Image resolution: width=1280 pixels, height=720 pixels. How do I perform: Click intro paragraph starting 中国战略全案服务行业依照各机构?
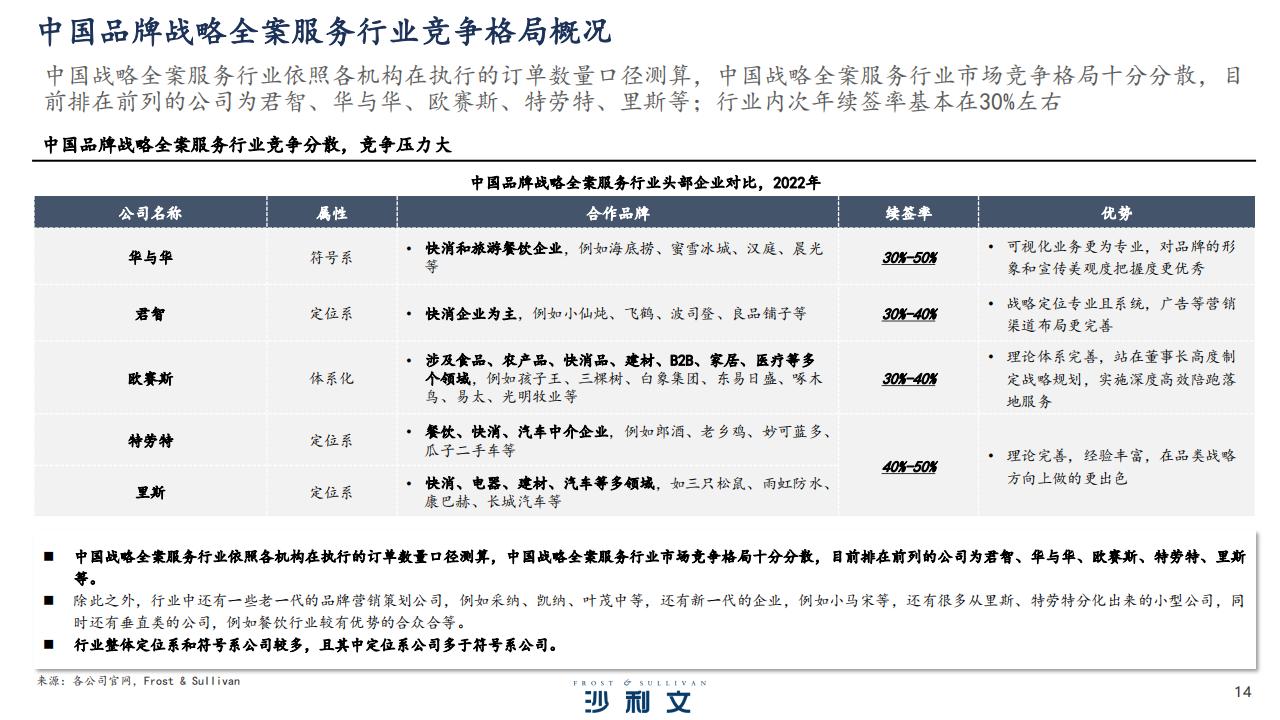tap(644, 89)
